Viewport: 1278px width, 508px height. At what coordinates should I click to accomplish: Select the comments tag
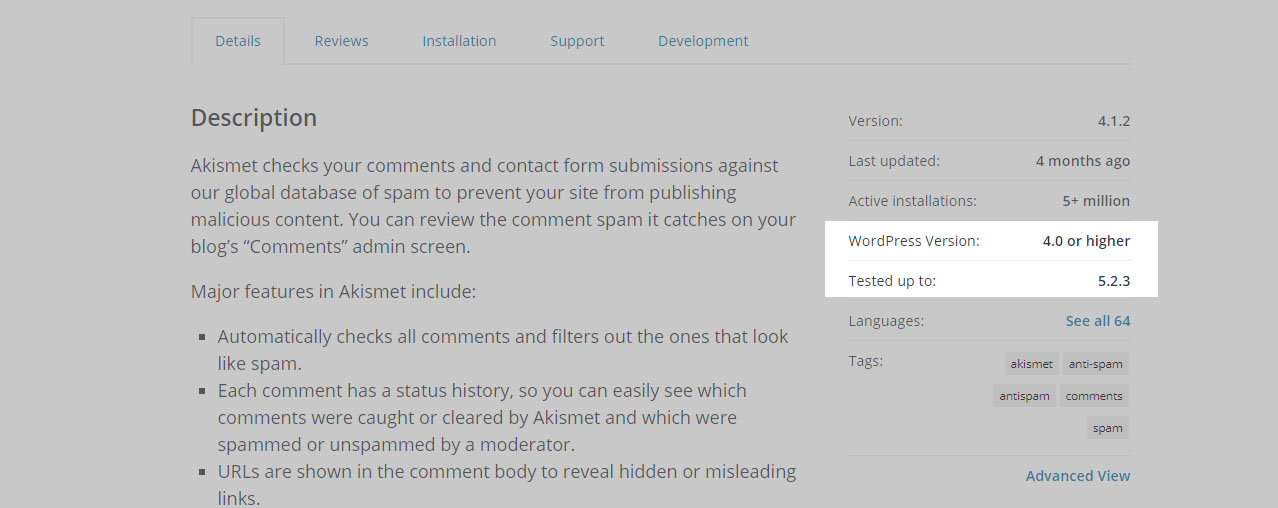click(1094, 396)
